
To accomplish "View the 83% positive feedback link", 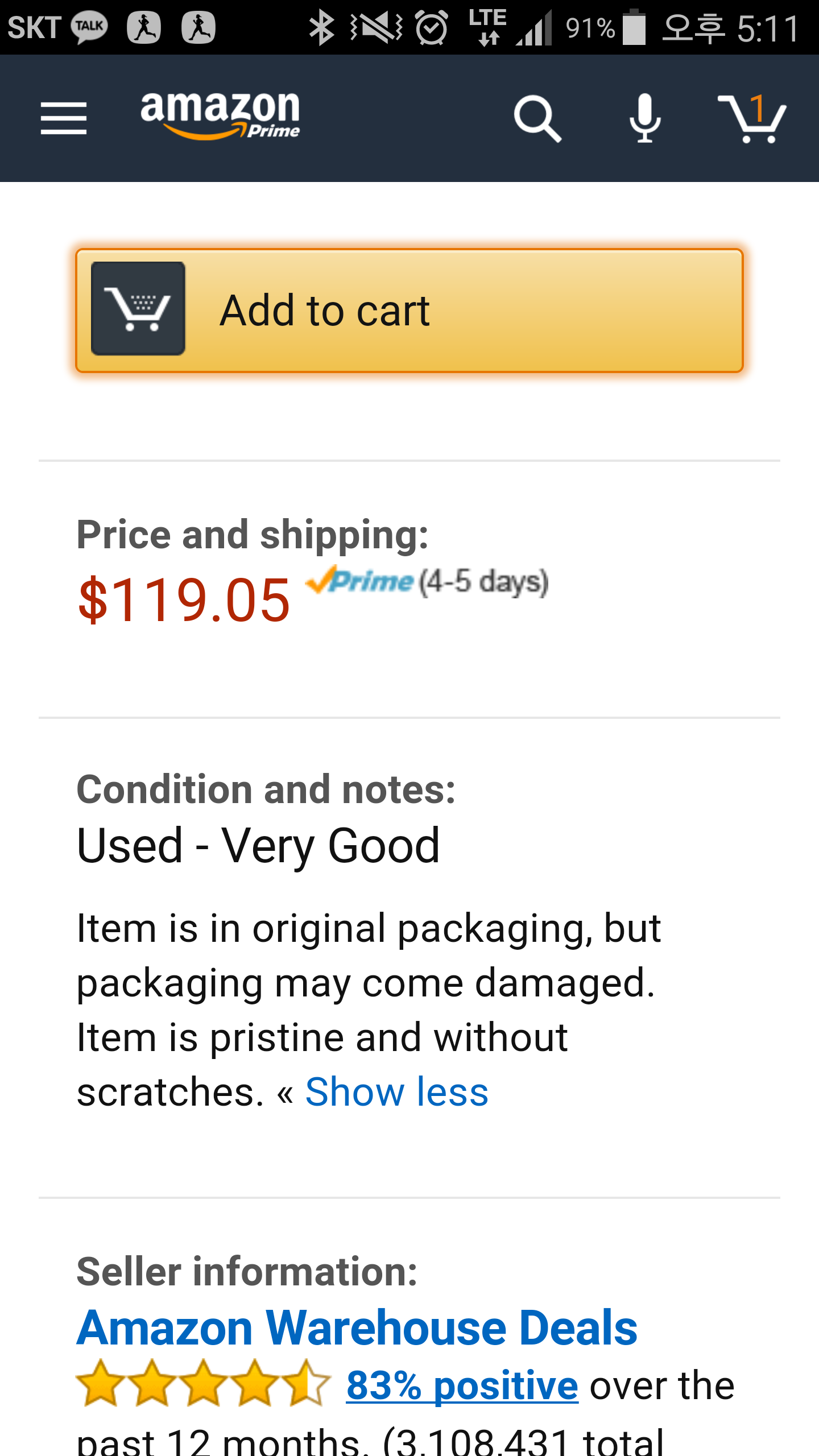I will tap(462, 1385).
